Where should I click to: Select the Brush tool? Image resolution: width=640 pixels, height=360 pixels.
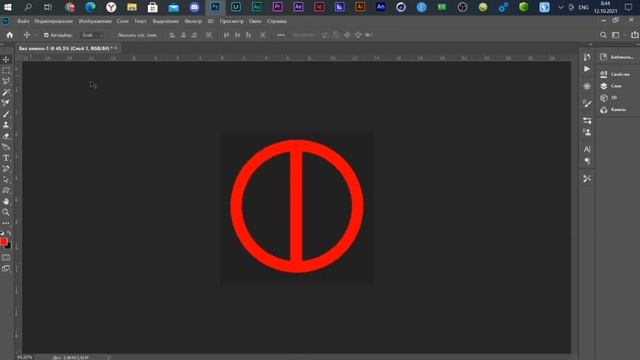[x=6, y=114]
